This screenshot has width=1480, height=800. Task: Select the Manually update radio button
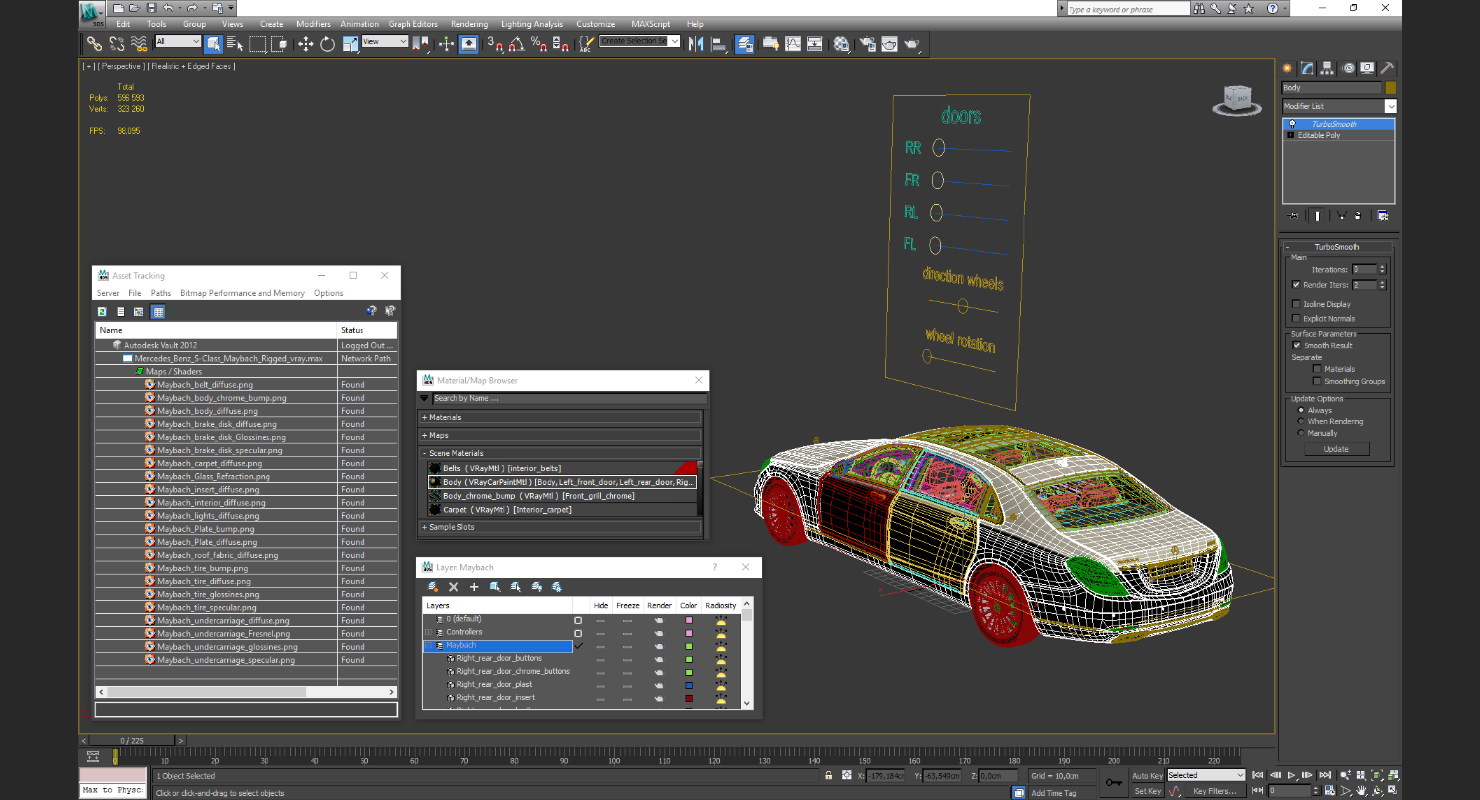pos(1300,433)
